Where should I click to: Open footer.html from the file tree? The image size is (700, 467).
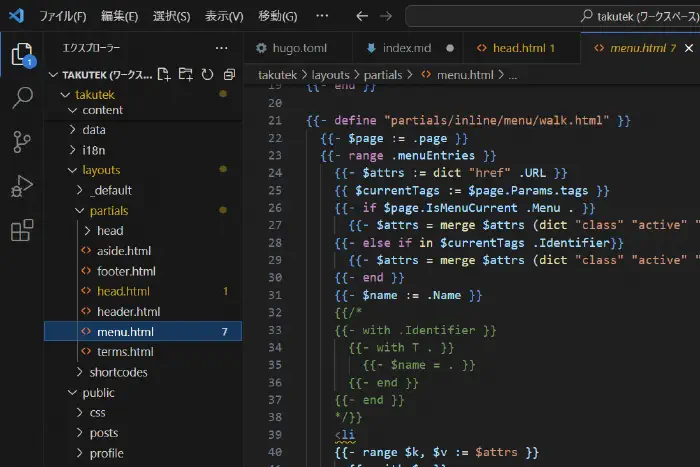(x=126, y=271)
